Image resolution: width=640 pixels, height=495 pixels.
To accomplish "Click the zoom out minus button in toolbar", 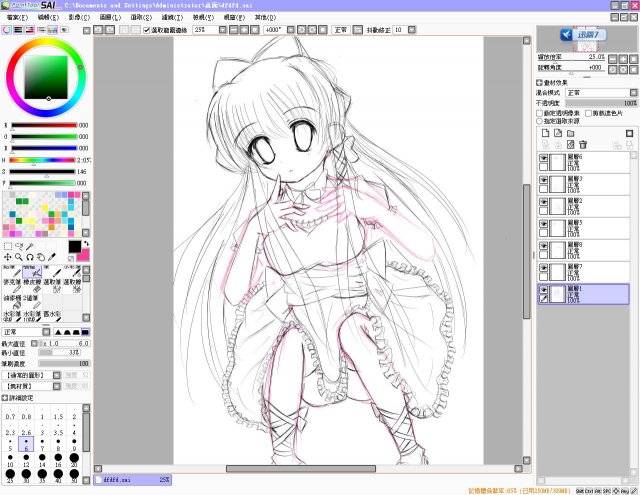I will [x=233, y=30].
